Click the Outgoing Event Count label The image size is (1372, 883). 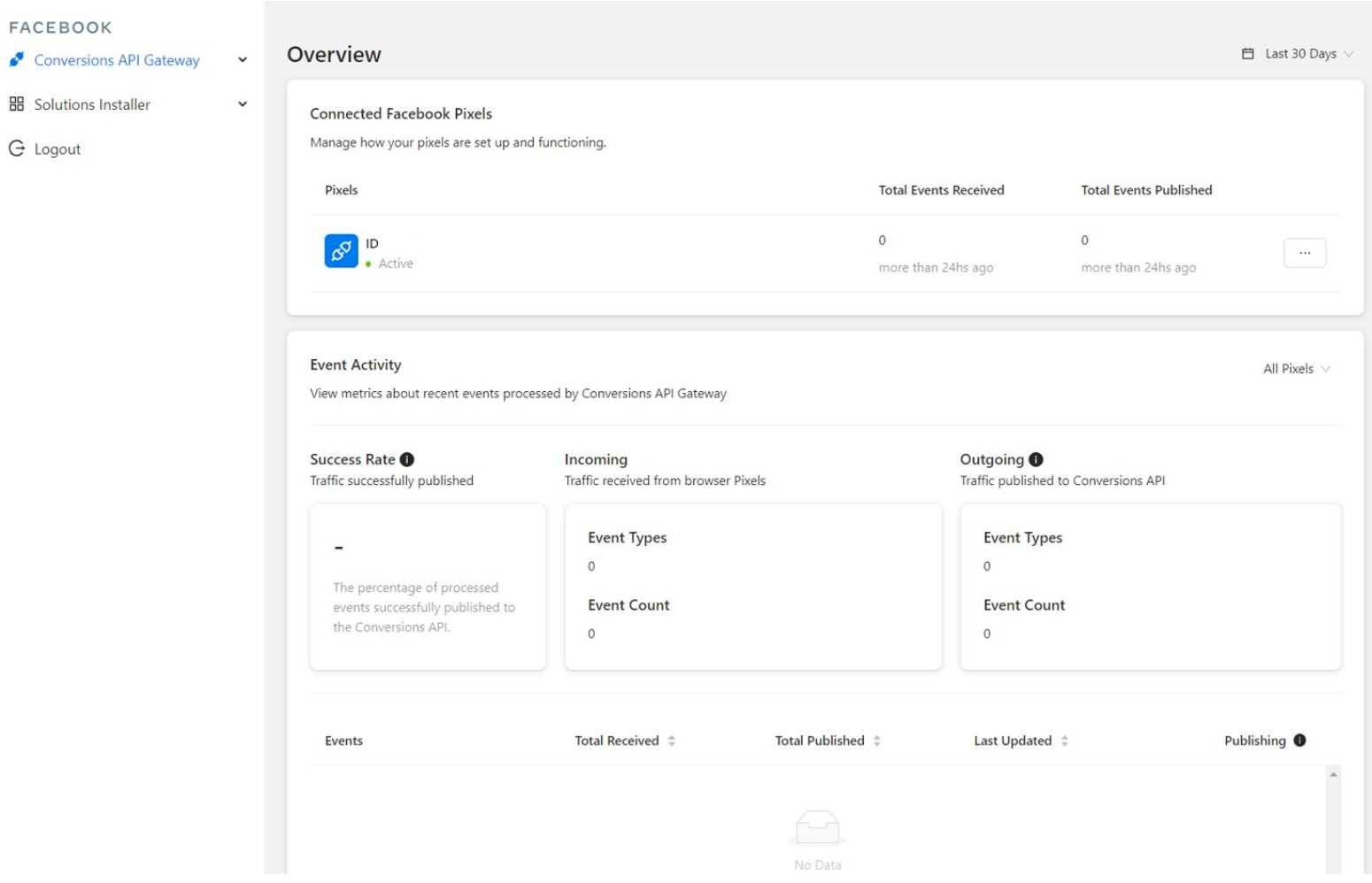pyautogui.click(x=1024, y=605)
